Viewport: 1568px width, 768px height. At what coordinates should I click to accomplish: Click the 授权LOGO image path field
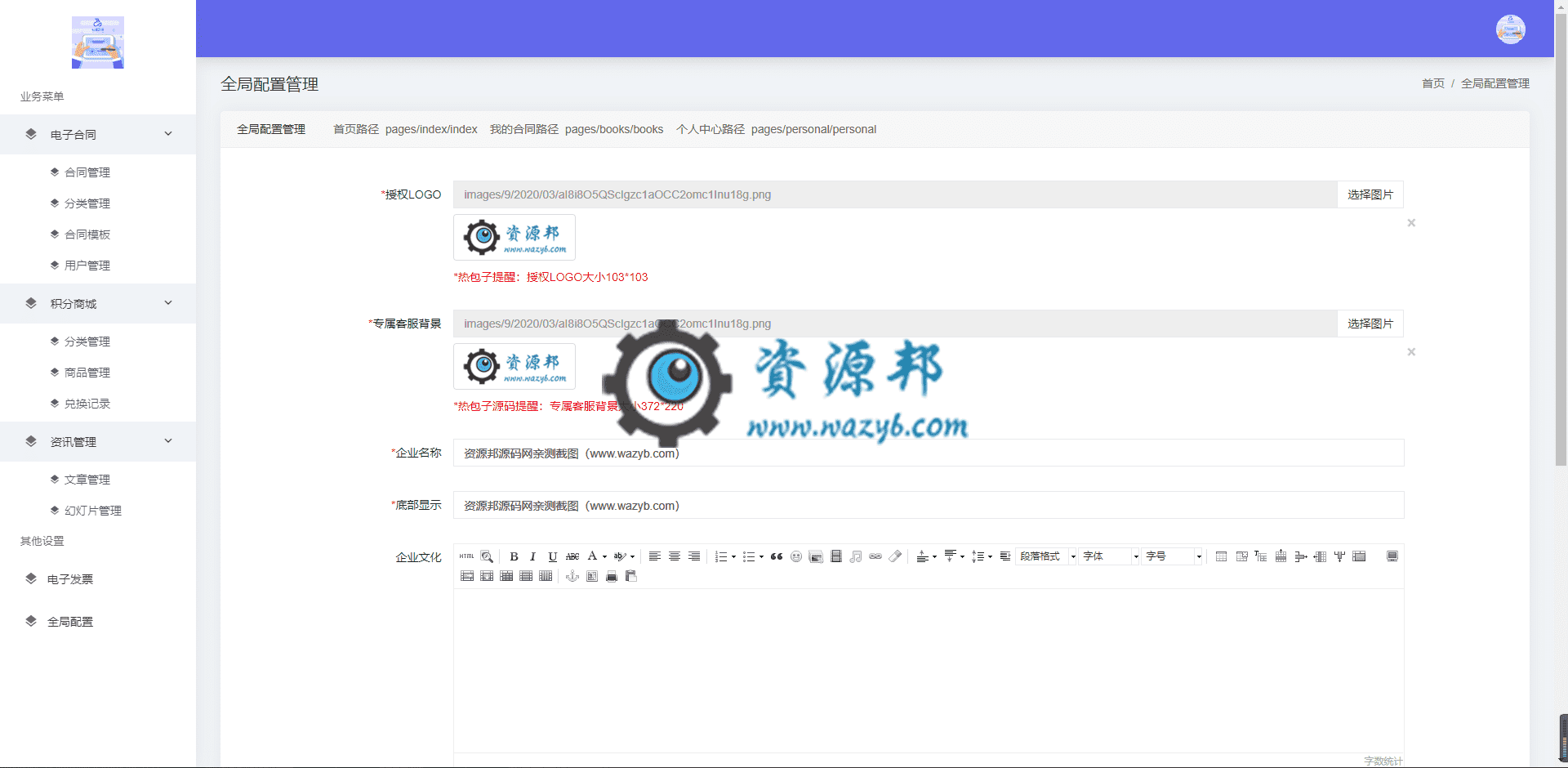[x=895, y=194]
